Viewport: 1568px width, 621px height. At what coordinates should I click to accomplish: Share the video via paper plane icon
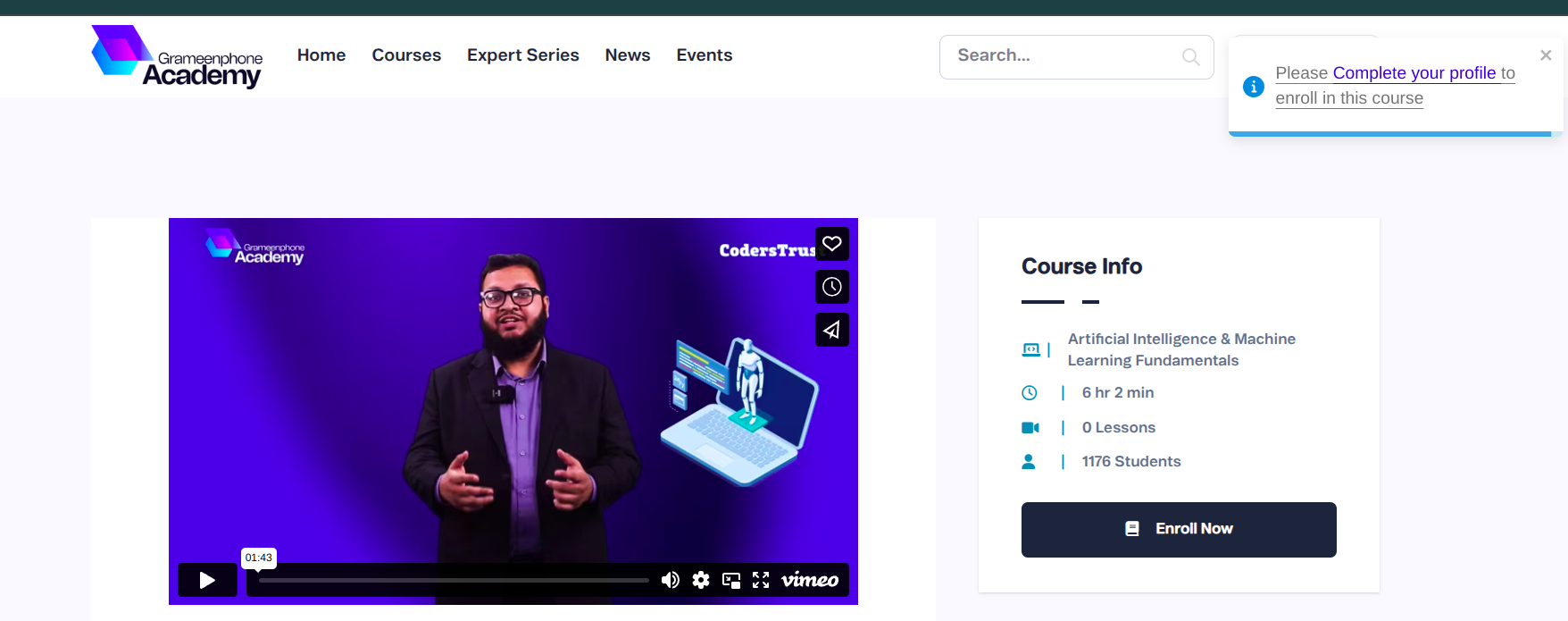(x=832, y=330)
